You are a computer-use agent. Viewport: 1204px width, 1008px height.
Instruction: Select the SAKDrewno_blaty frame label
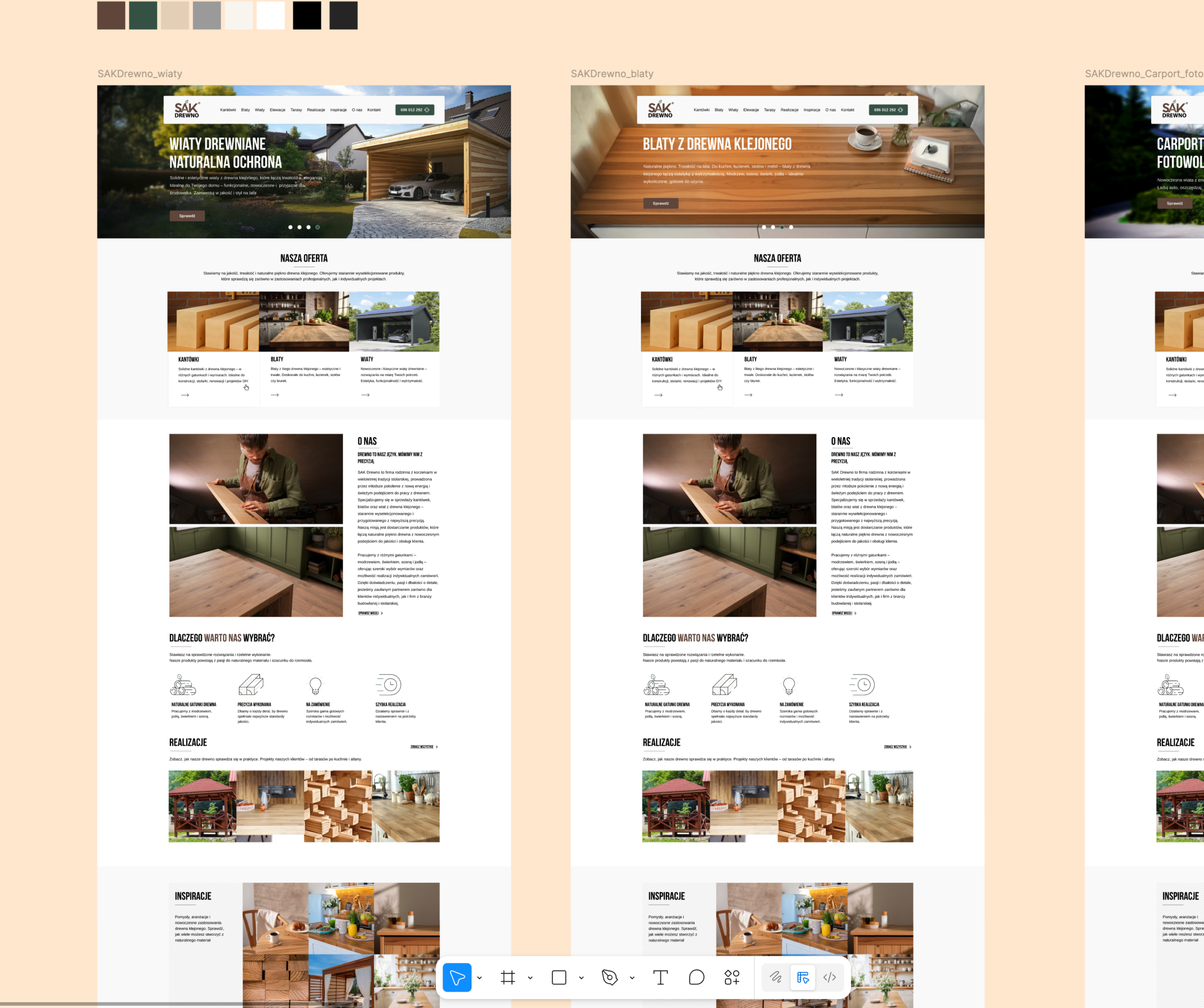612,73
